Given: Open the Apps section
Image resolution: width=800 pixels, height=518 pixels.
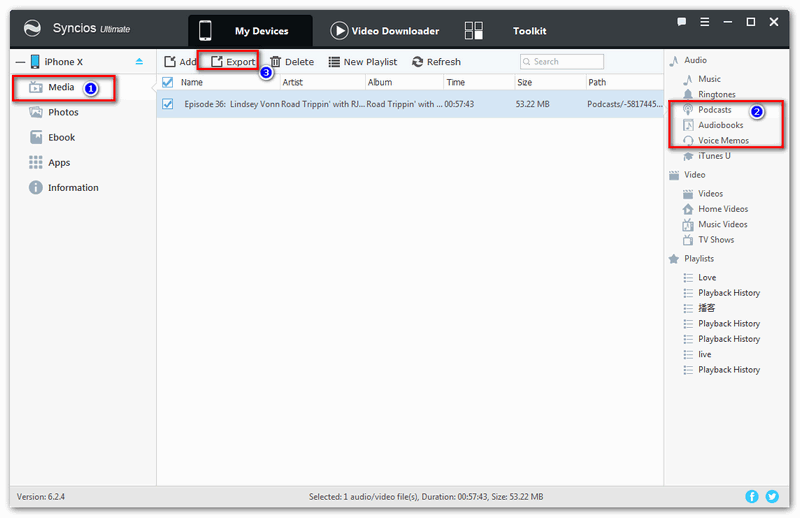Looking at the screenshot, I should pyautogui.click(x=49, y=163).
